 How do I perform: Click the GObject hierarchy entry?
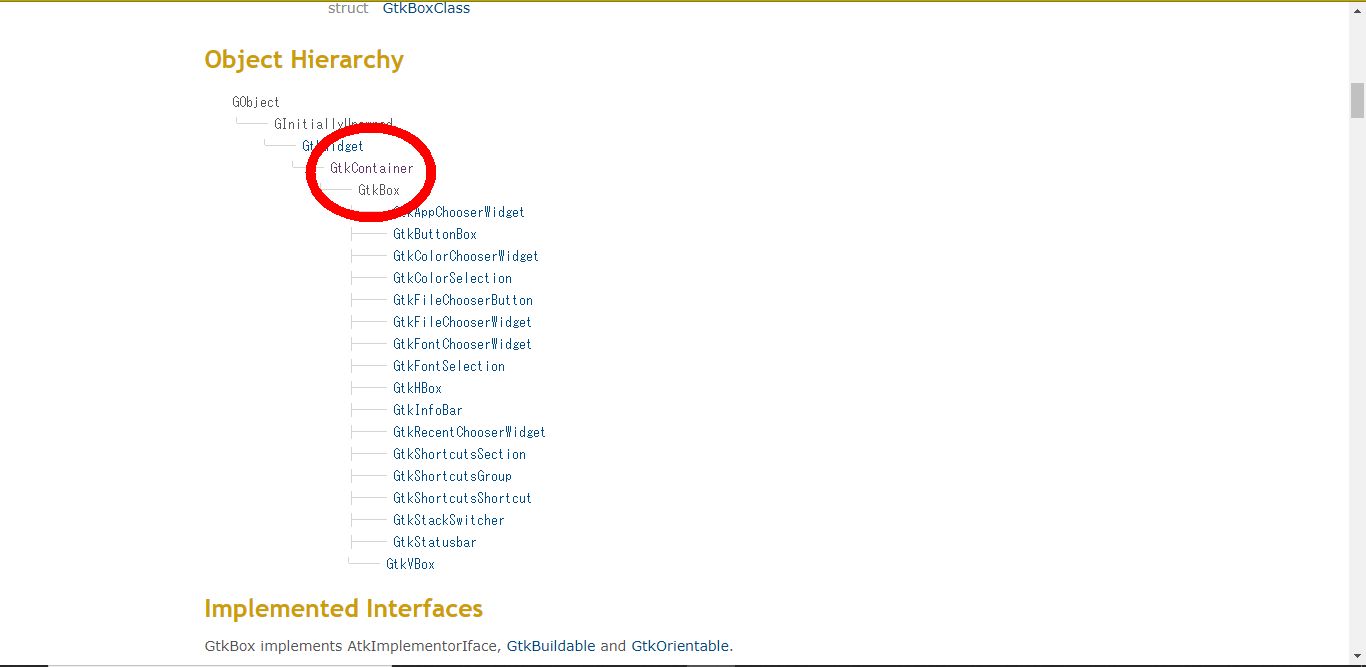(x=256, y=102)
